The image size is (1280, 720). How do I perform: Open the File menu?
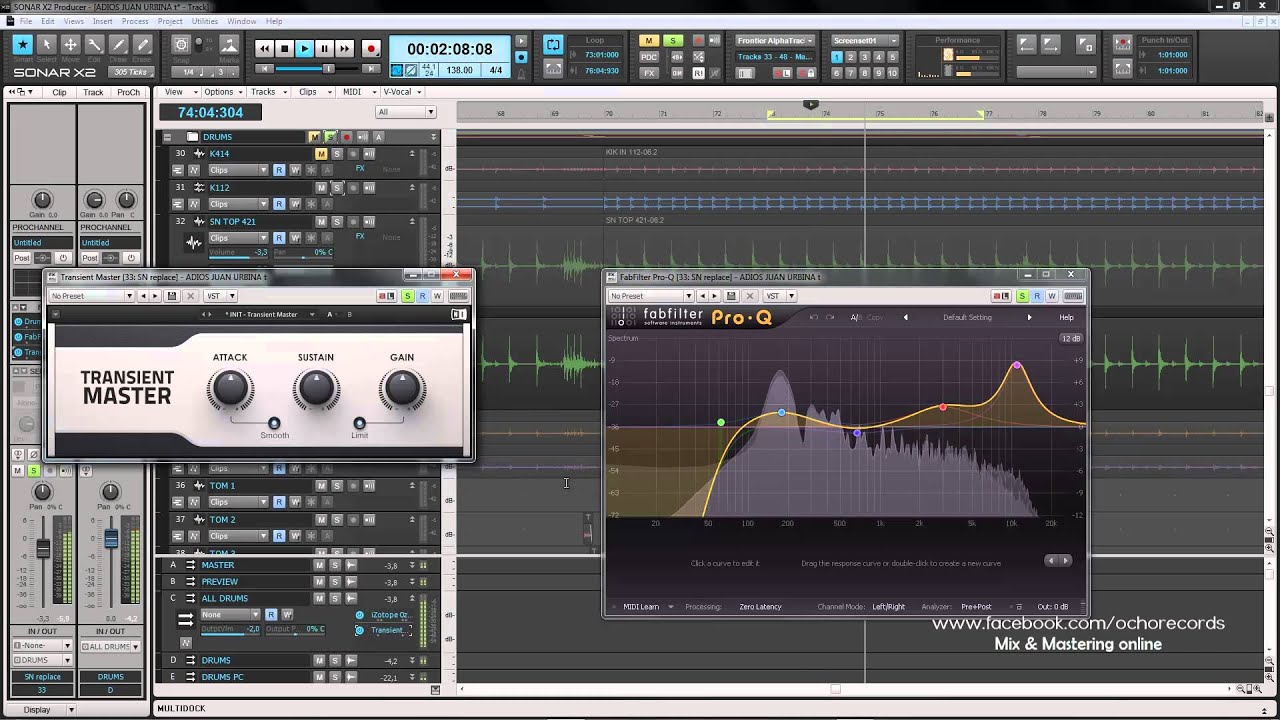pyautogui.click(x=25, y=21)
